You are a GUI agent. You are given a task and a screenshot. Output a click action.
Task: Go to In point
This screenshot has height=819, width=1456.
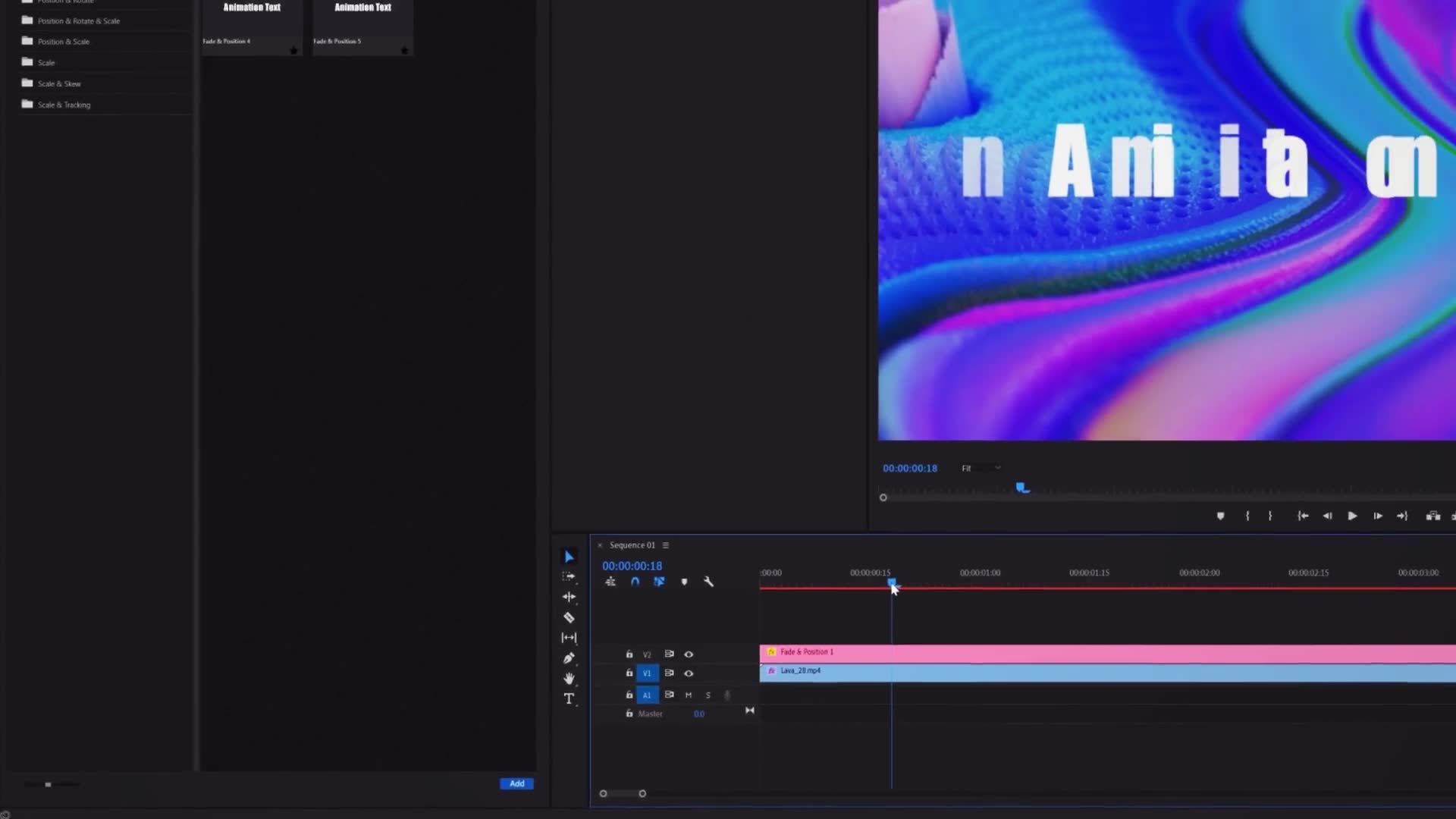click(1303, 516)
